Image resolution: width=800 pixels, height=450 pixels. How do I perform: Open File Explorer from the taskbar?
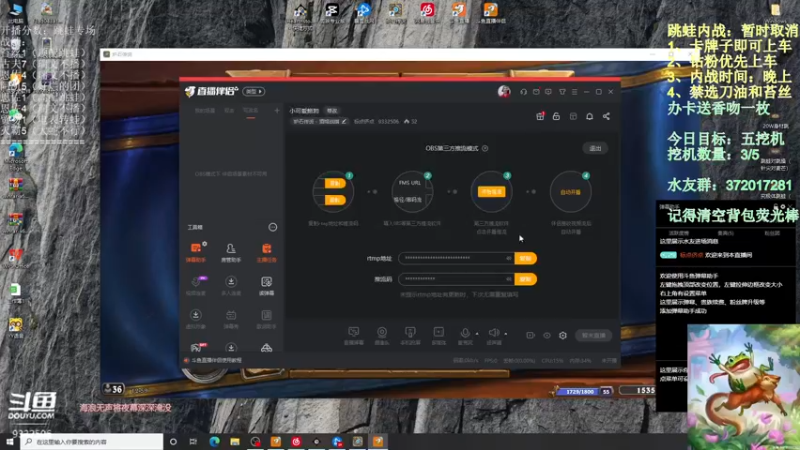coord(235,442)
